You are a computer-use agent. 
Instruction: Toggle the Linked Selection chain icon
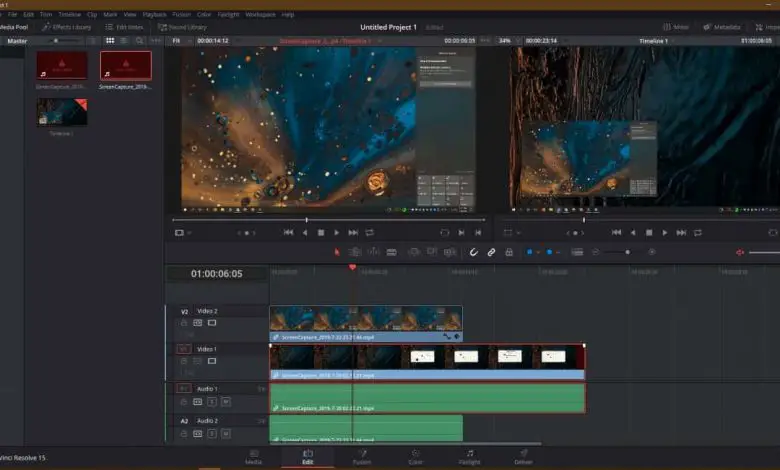coord(491,252)
